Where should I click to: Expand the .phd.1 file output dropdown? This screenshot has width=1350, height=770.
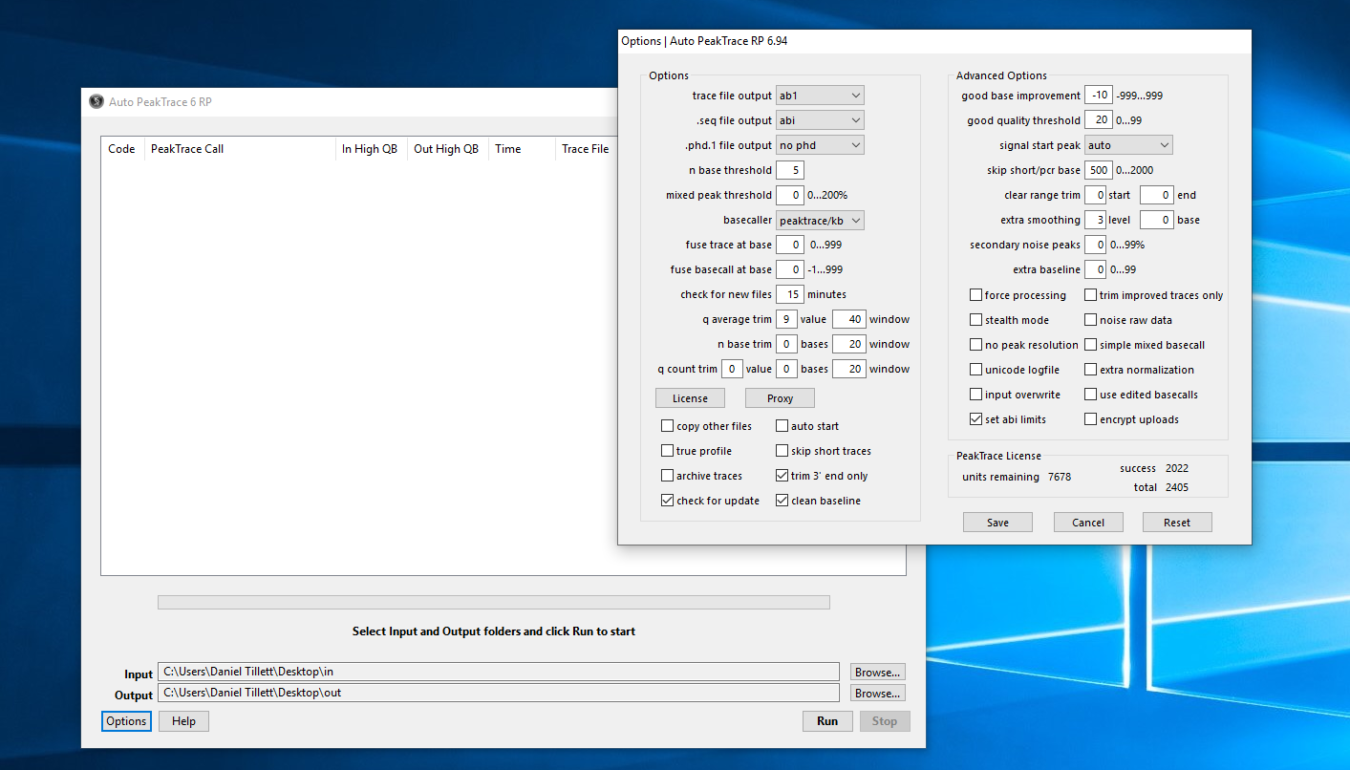click(x=820, y=146)
